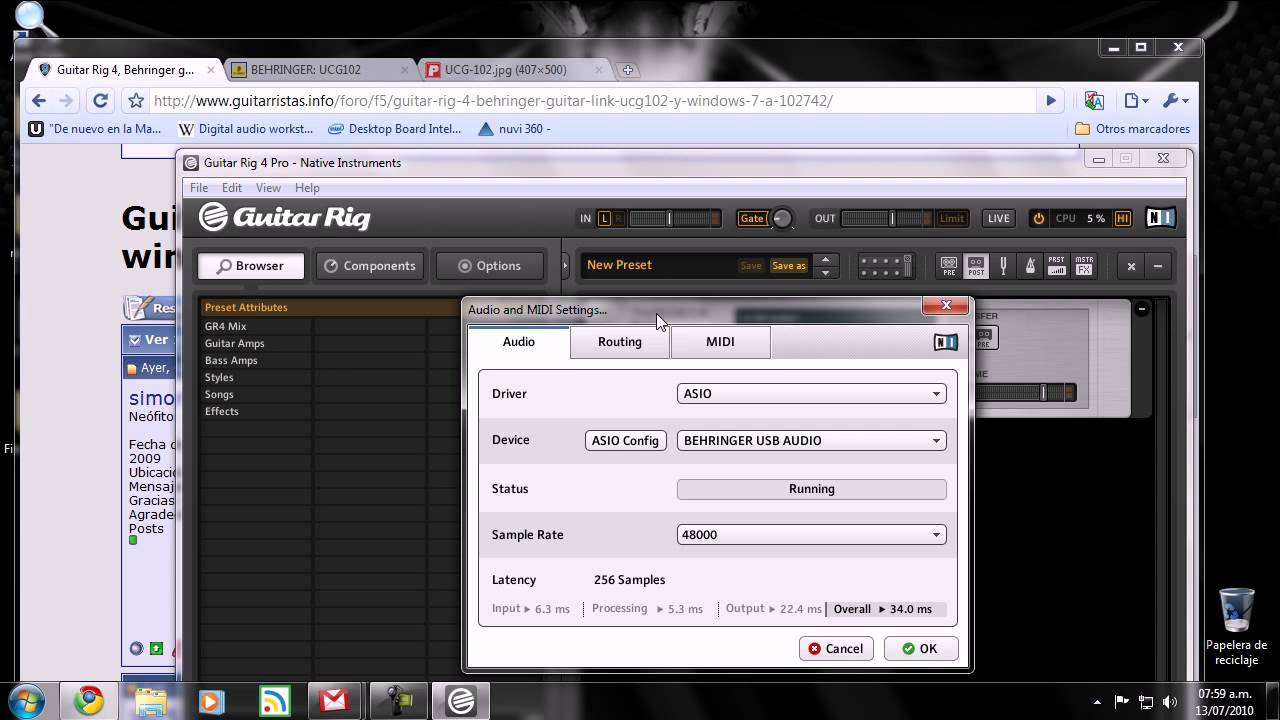Viewport: 1280px width, 720px height.
Task: Open the Options panel button
Action: [490, 266]
